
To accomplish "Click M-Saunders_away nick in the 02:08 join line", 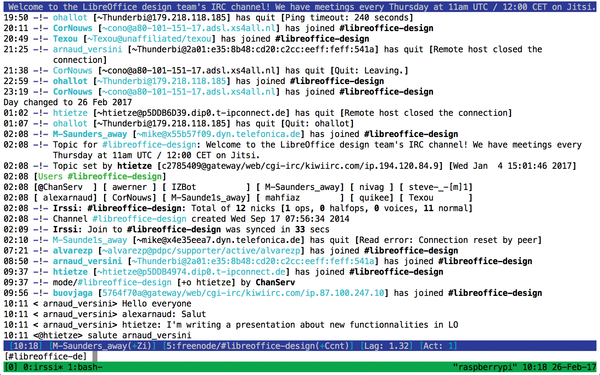I will [x=90, y=135].
